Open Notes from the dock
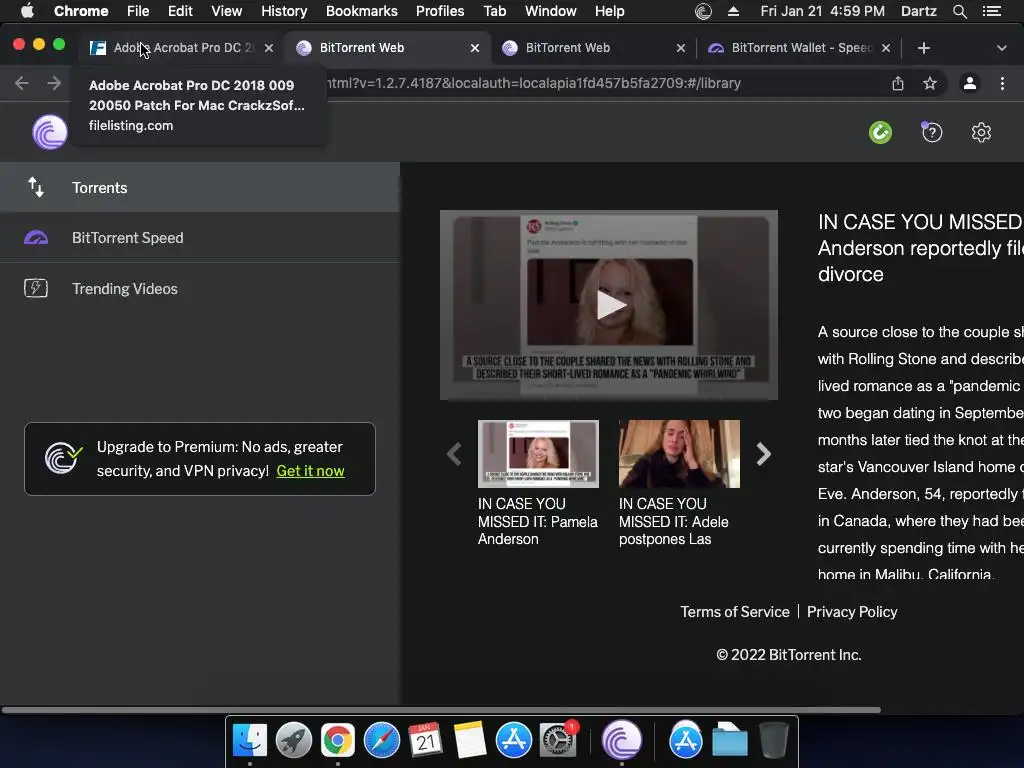The image size is (1024, 768). (x=469, y=741)
